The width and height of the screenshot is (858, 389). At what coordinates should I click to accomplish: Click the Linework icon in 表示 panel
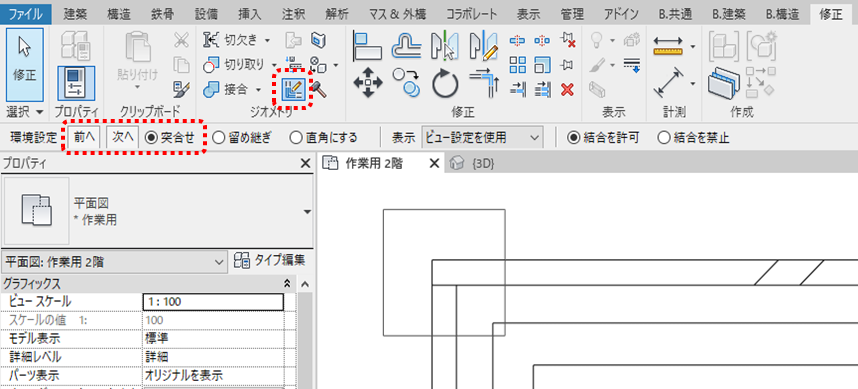pos(631,64)
